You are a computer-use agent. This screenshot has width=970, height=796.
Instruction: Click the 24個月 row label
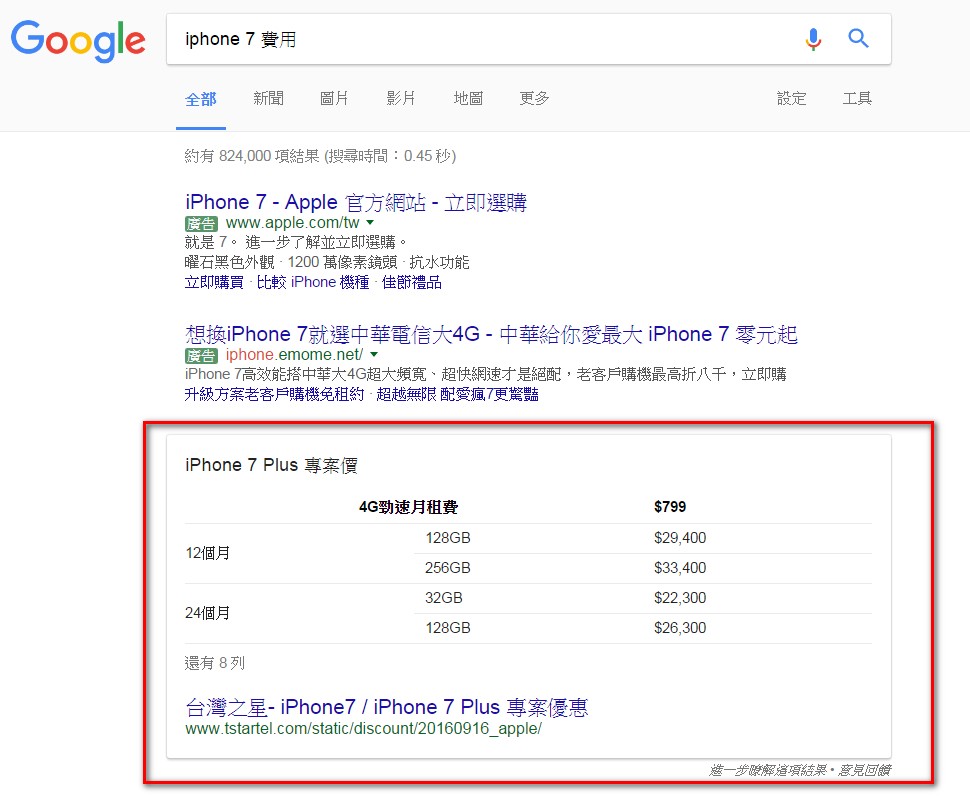click(207, 613)
